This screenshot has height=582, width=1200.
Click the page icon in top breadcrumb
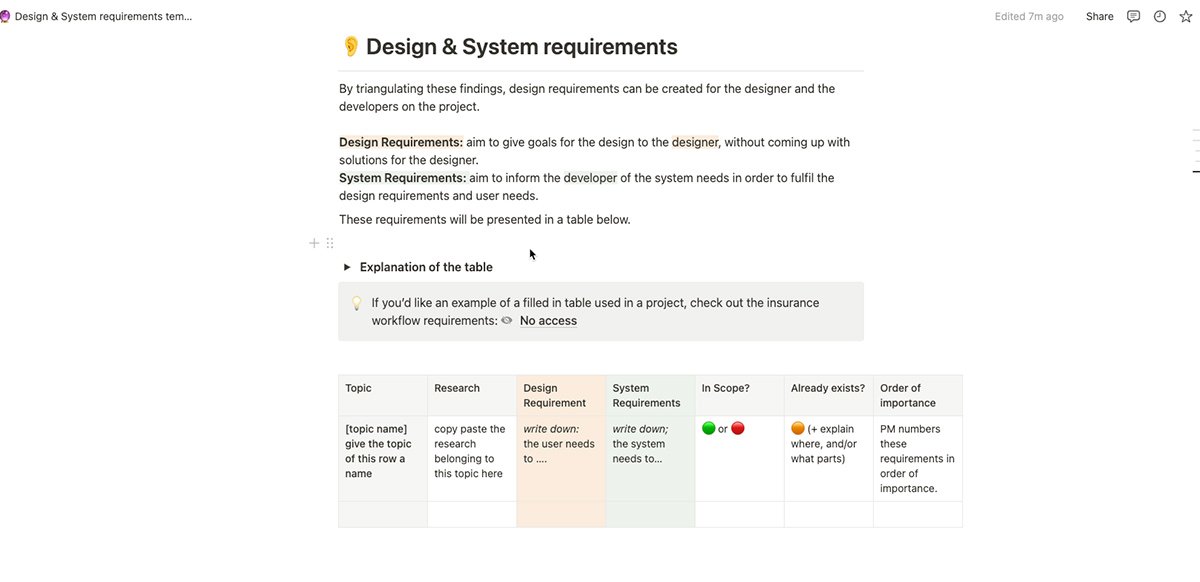[x=4, y=16]
